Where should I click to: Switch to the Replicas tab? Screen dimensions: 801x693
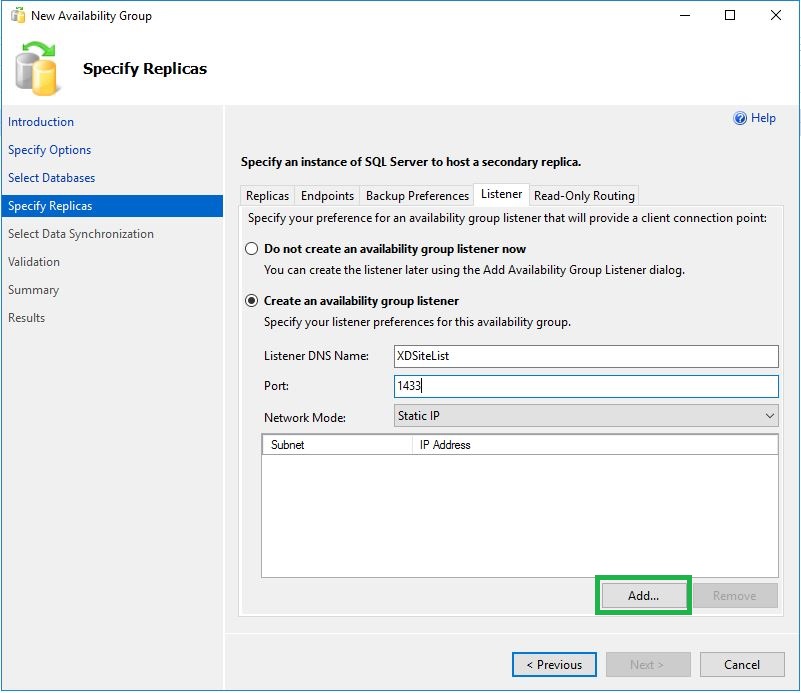click(x=266, y=195)
